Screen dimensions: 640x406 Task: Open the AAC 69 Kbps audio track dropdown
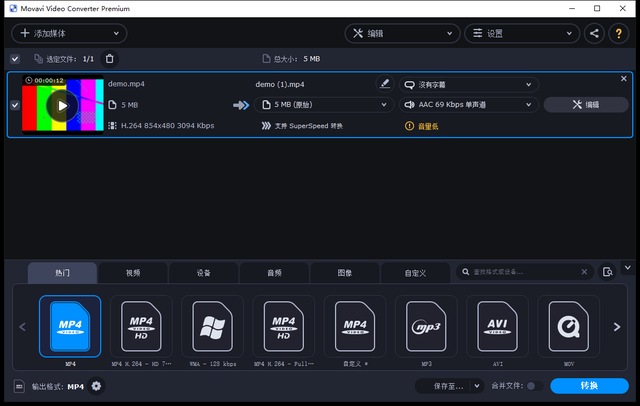coord(468,105)
